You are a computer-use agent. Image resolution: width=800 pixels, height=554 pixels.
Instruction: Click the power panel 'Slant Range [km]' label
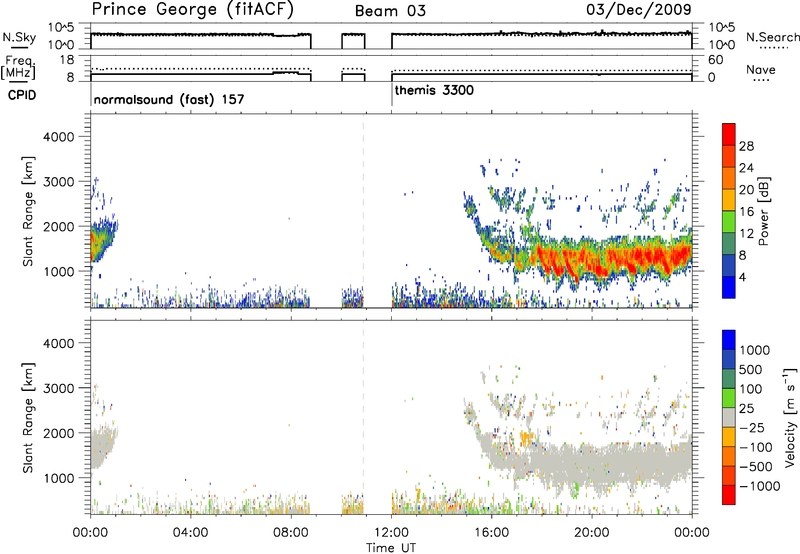pyautogui.click(x=28, y=211)
